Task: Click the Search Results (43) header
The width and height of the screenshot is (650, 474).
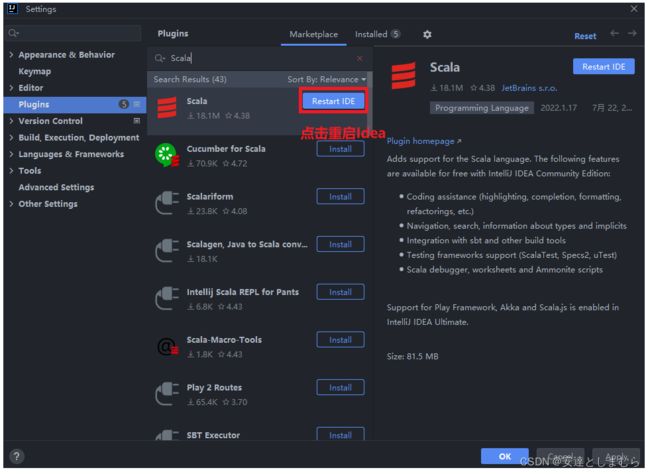Action: (190, 79)
